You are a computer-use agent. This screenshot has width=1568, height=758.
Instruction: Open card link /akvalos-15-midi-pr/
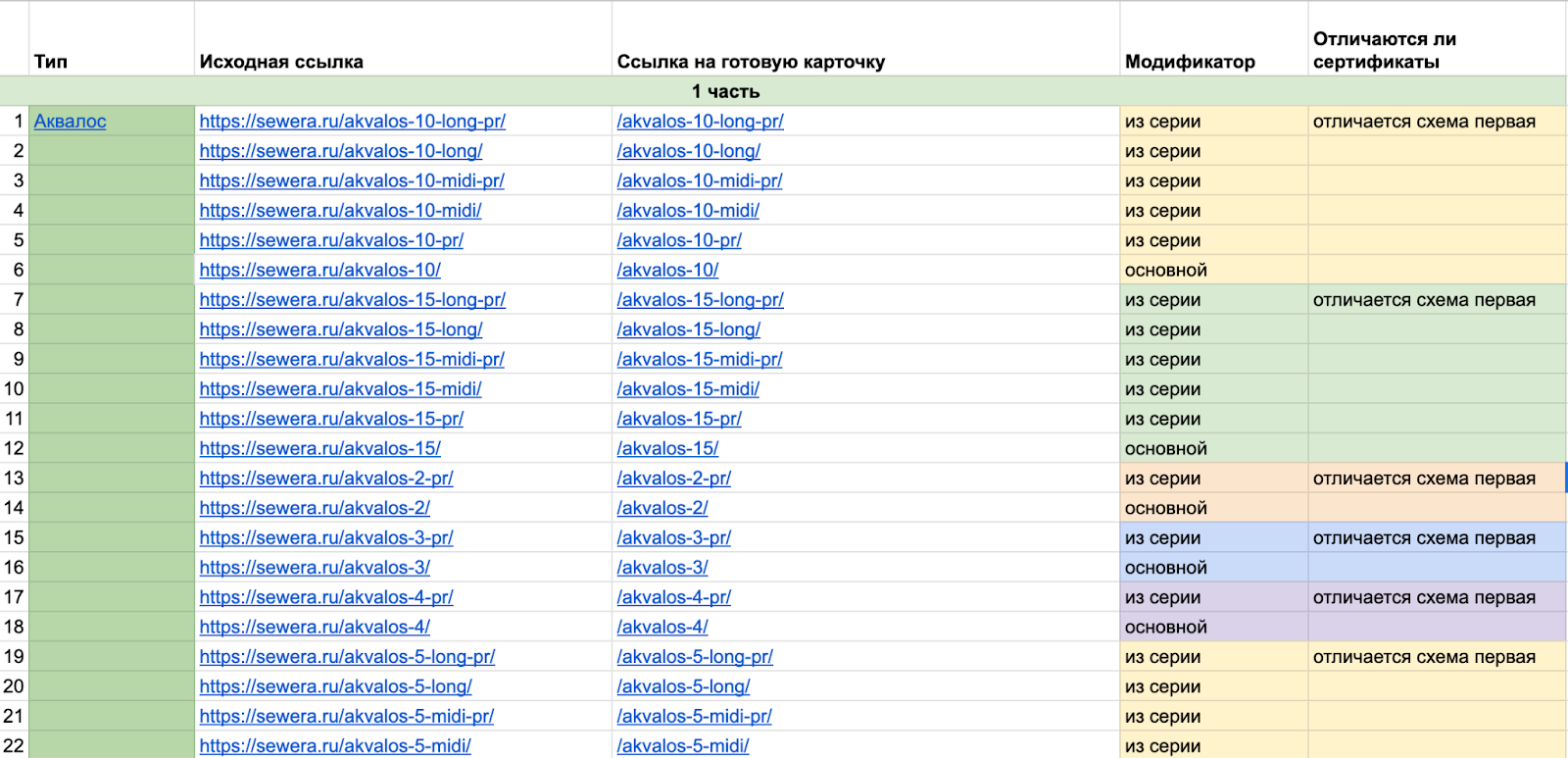click(x=700, y=359)
